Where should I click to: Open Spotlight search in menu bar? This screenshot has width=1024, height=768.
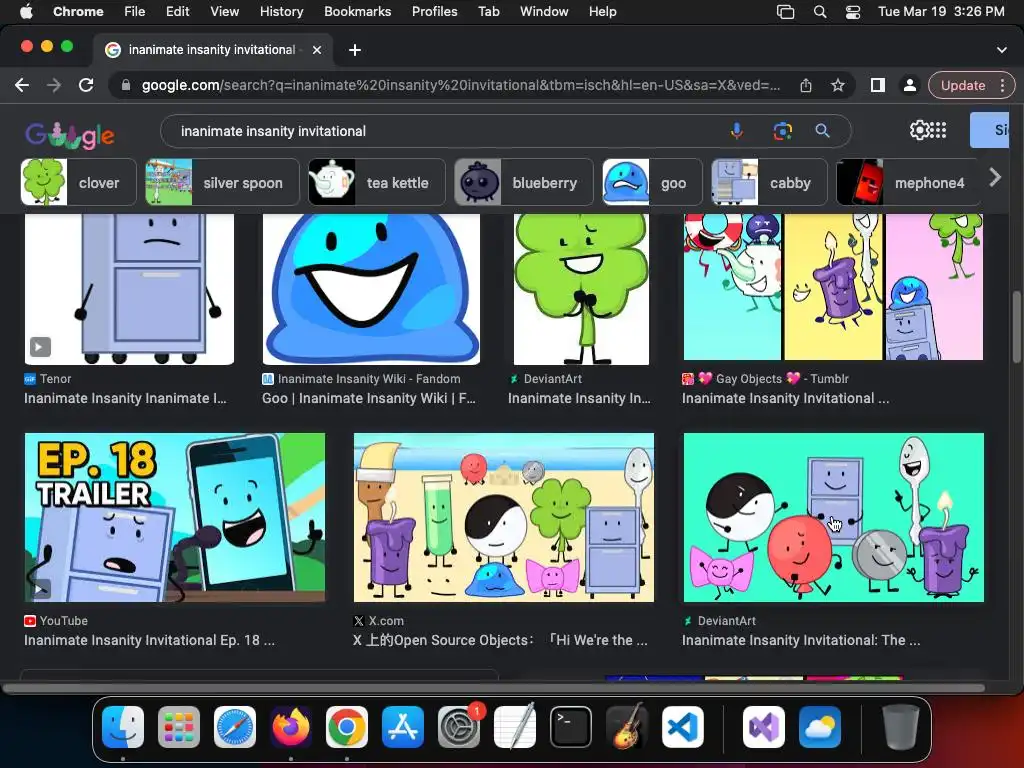click(x=820, y=12)
